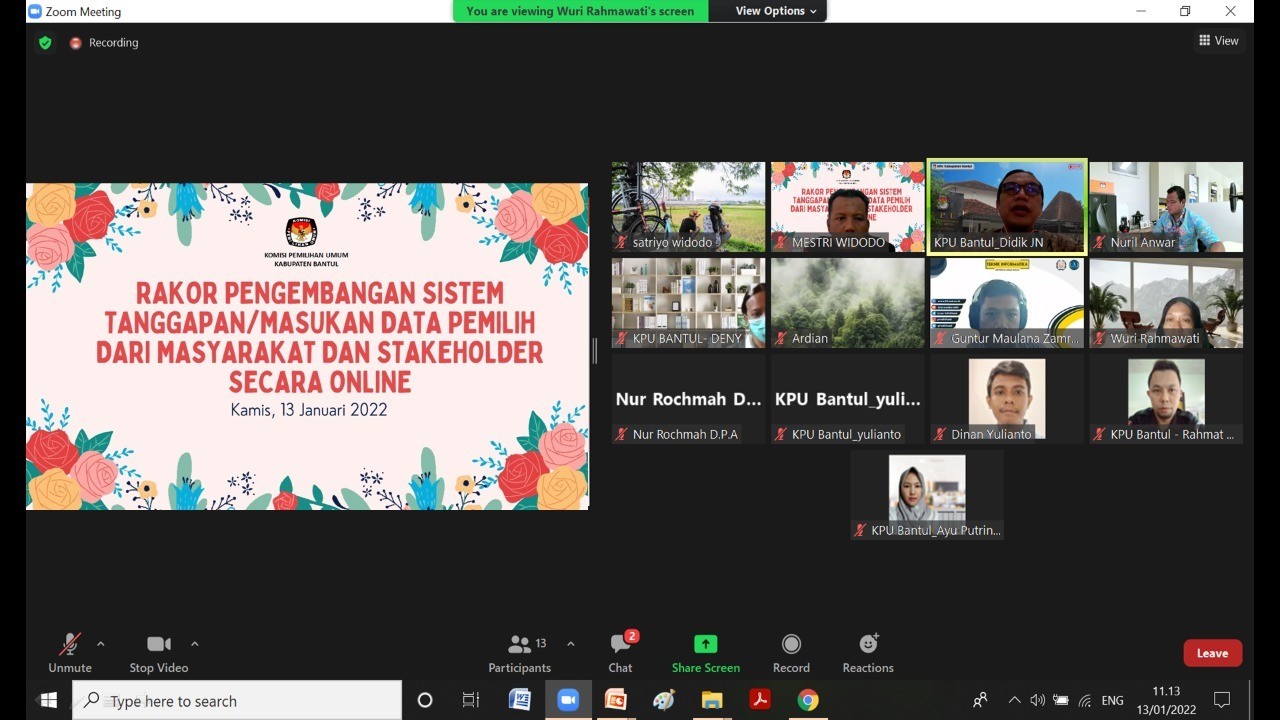Click the green Share Screen icon

tap(706, 644)
